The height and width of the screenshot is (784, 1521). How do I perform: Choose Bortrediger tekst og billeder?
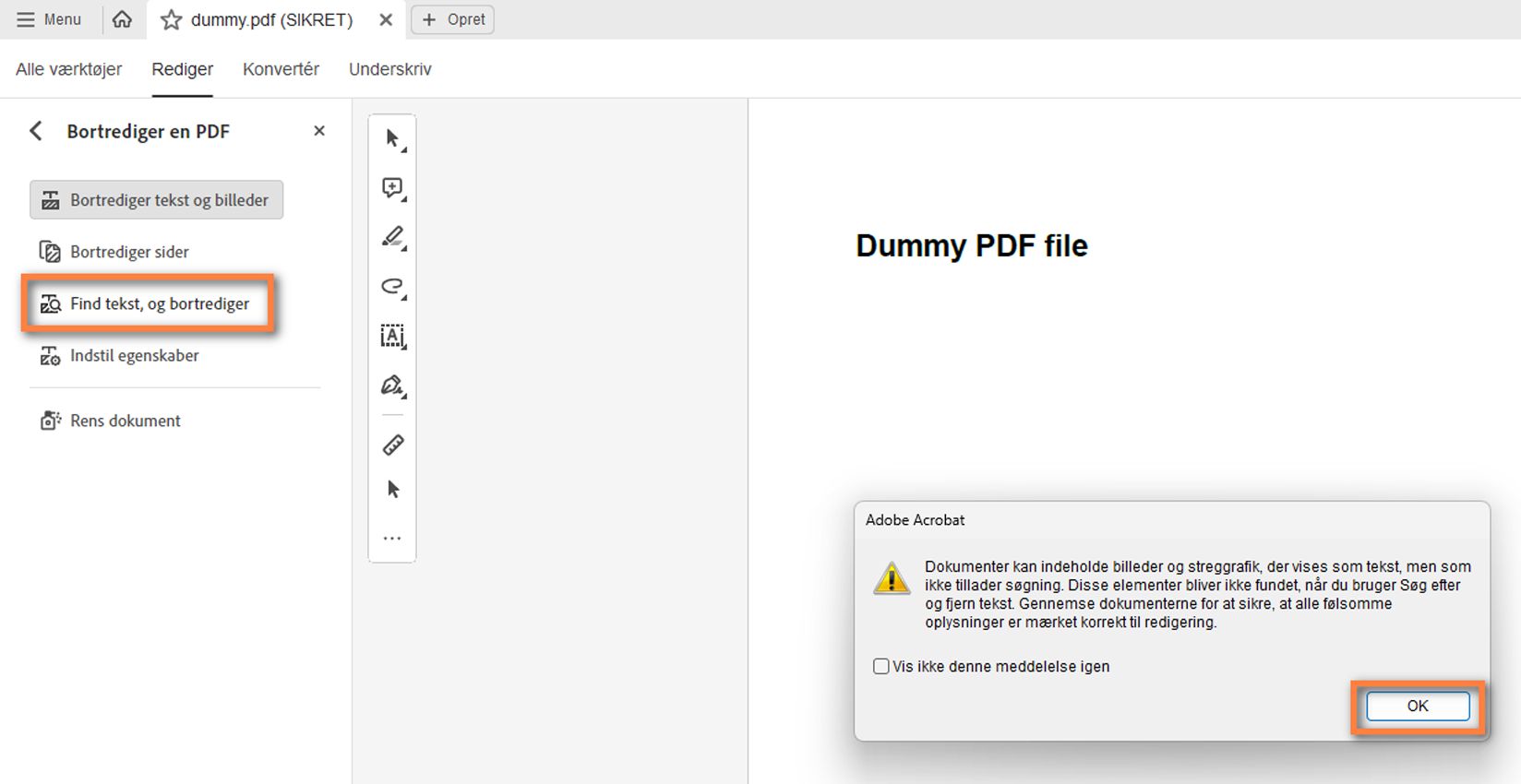[x=156, y=200]
